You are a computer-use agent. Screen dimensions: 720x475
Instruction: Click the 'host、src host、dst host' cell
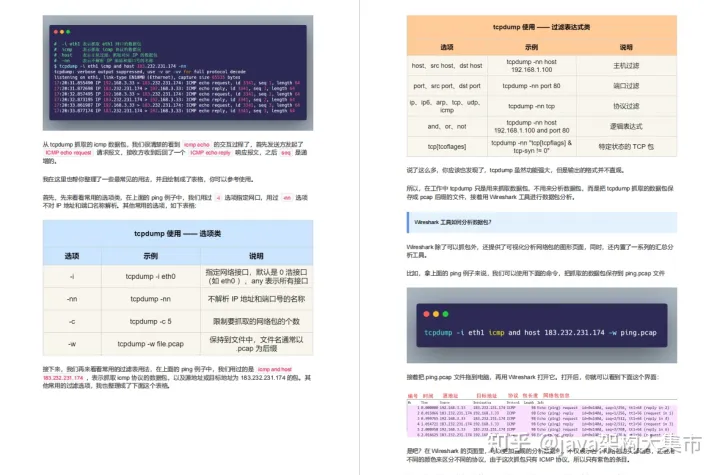coord(447,66)
